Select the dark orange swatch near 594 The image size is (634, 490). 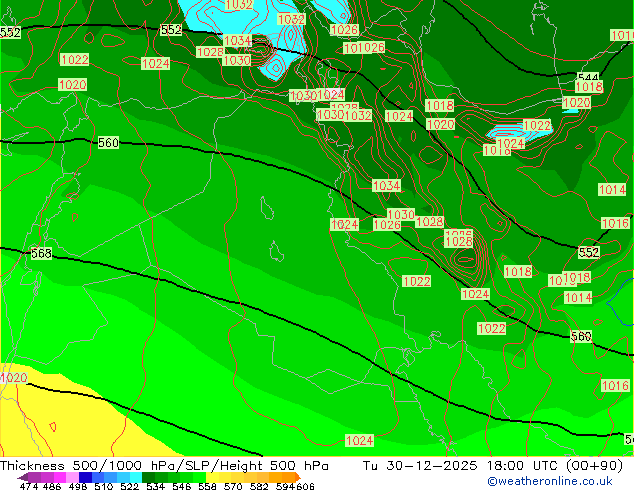point(288,477)
